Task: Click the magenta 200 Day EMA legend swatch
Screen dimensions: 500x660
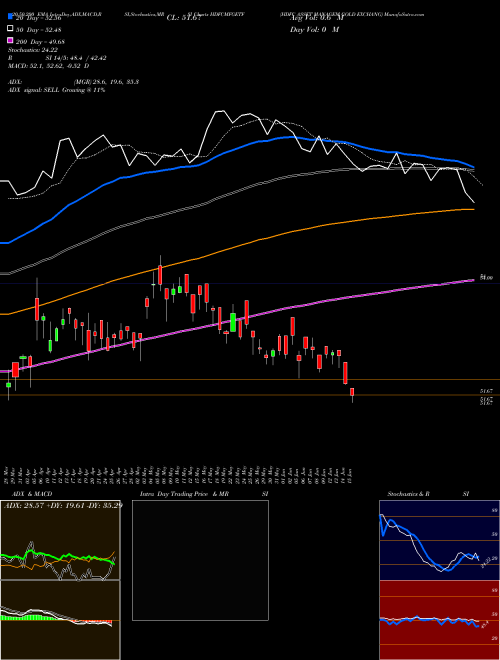Action: point(10,40)
